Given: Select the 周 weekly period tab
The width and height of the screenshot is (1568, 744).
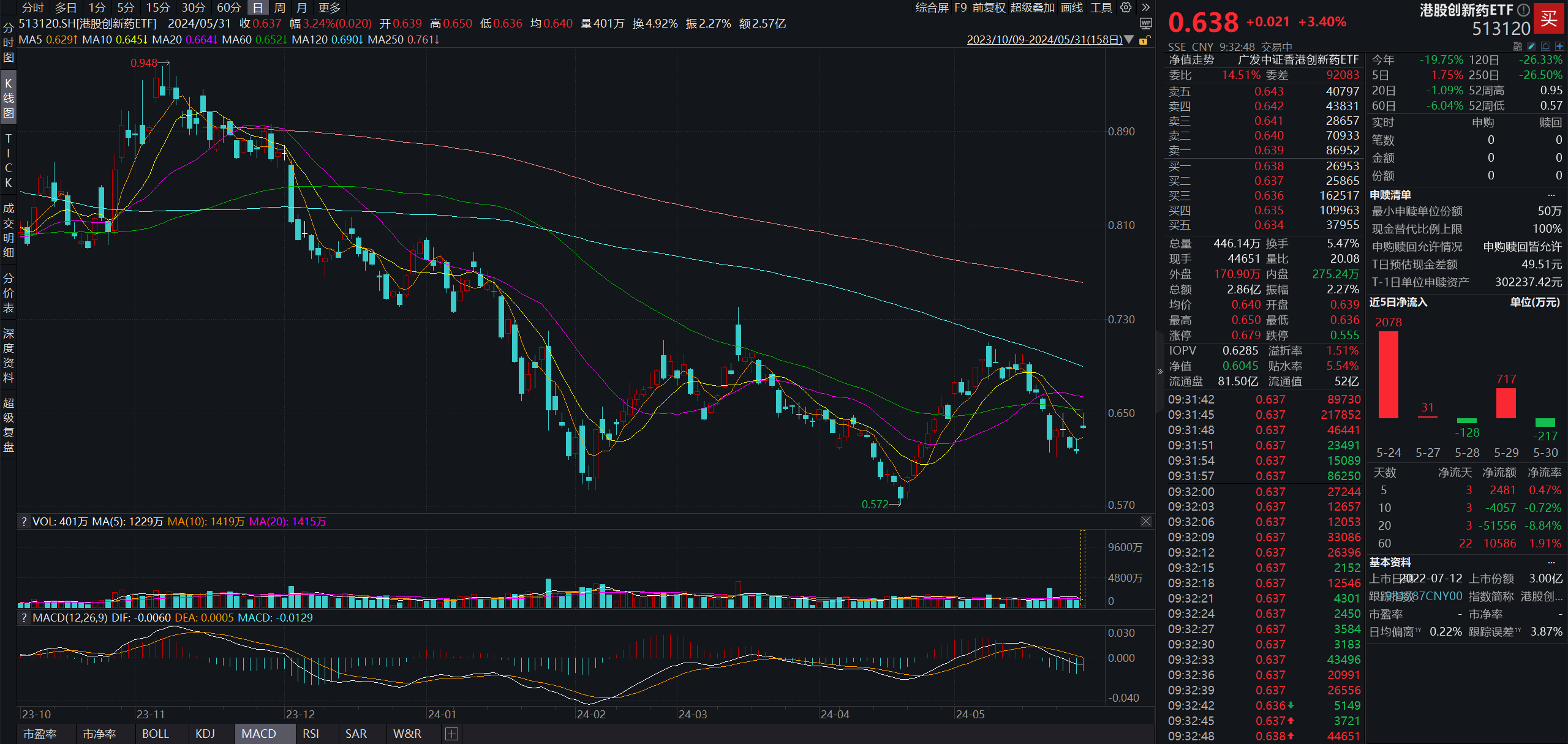Looking at the screenshot, I should (280, 8).
